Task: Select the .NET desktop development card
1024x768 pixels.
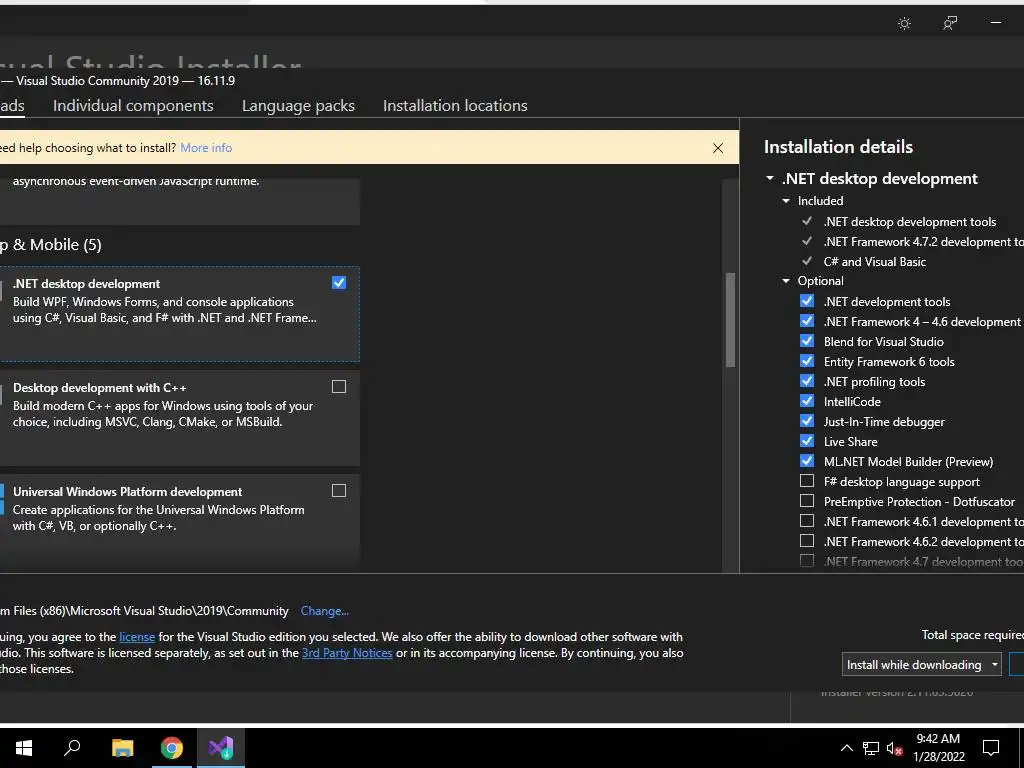Action: tap(180, 313)
